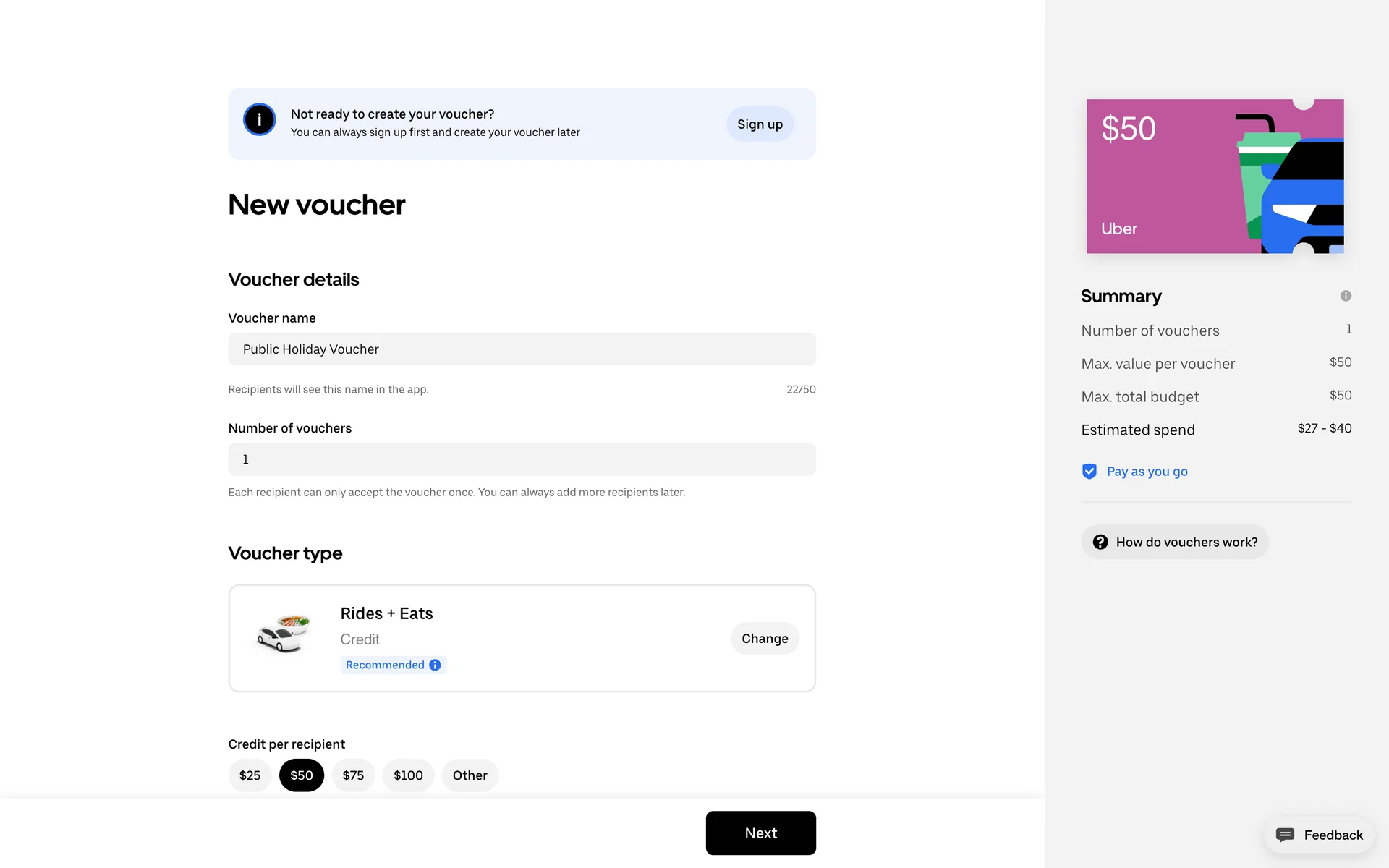Select $25 credit per recipient

tap(250, 775)
